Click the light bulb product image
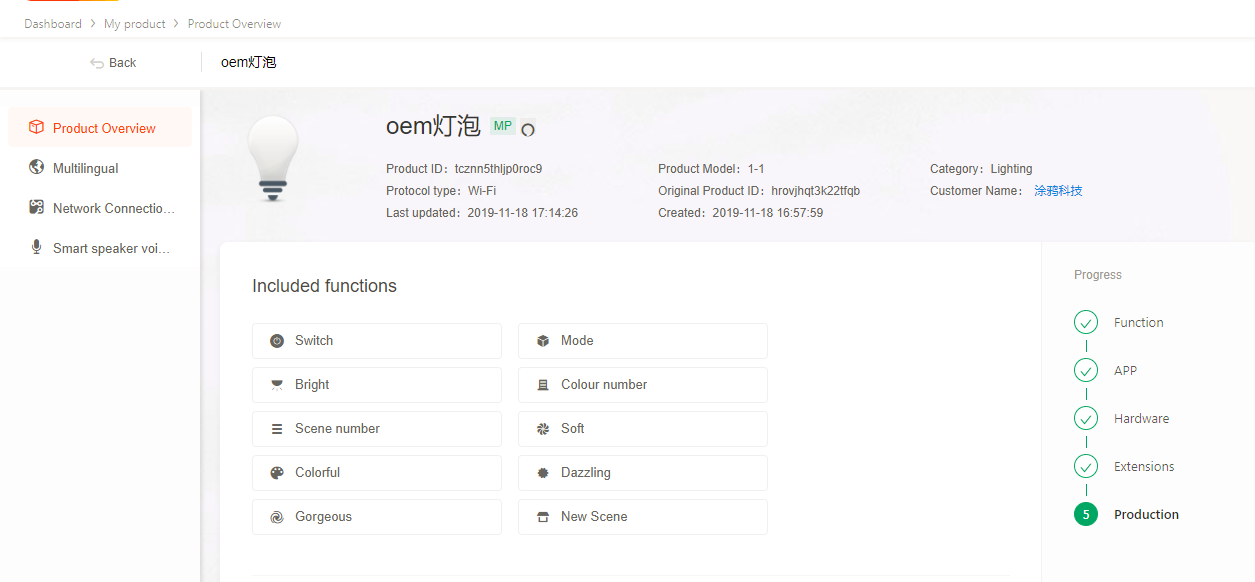 (x=272, y=158)
